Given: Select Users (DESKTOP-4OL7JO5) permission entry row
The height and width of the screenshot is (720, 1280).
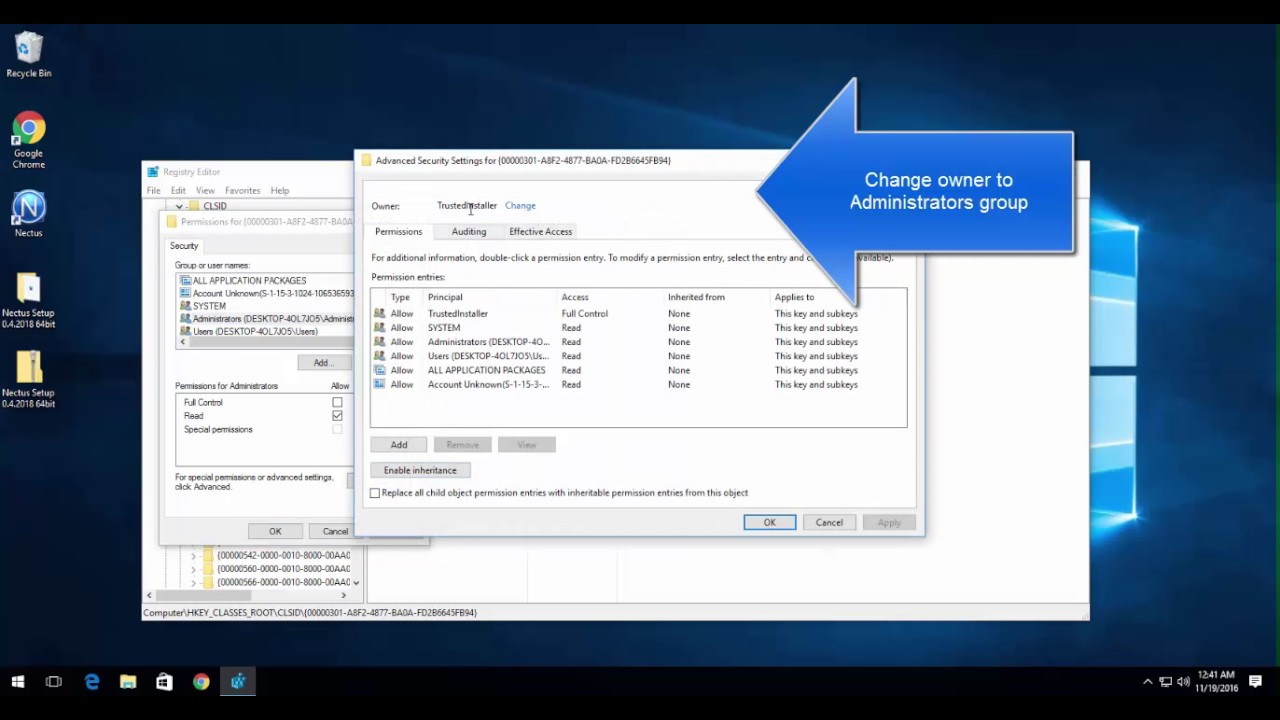Looking at the screenshot, I should tap(638, 356).
